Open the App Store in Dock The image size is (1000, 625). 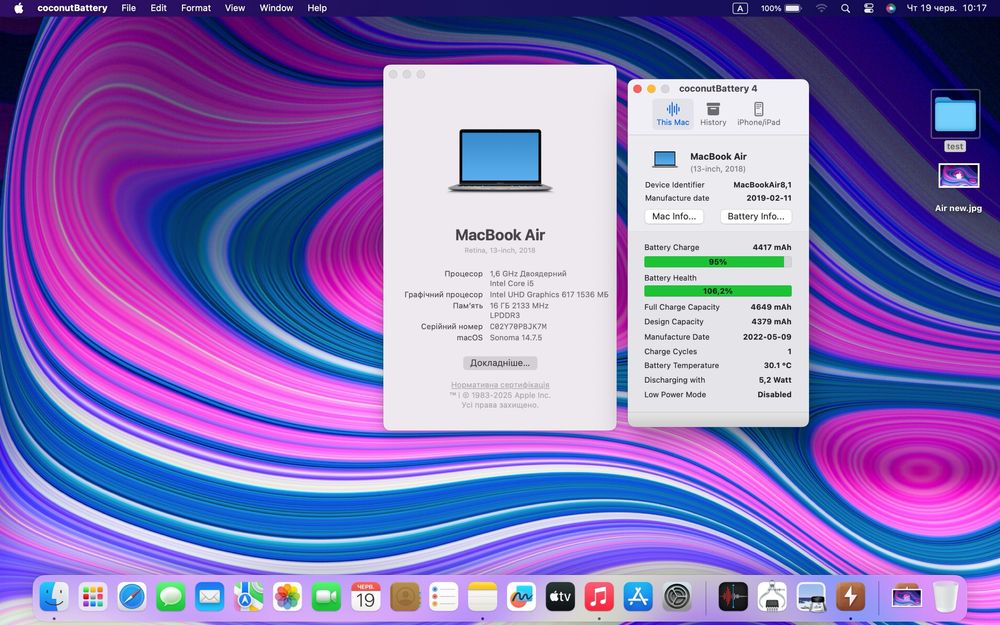(638, 598)
